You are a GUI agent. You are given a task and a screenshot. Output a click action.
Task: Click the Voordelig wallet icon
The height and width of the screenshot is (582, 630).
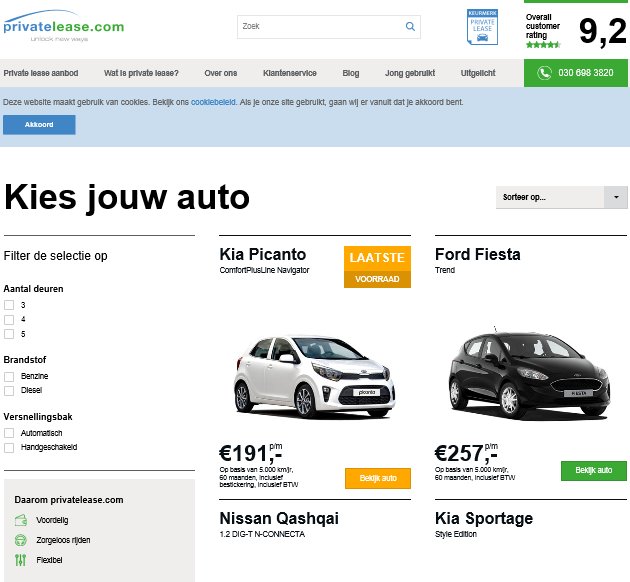click(x=21, y=520)
